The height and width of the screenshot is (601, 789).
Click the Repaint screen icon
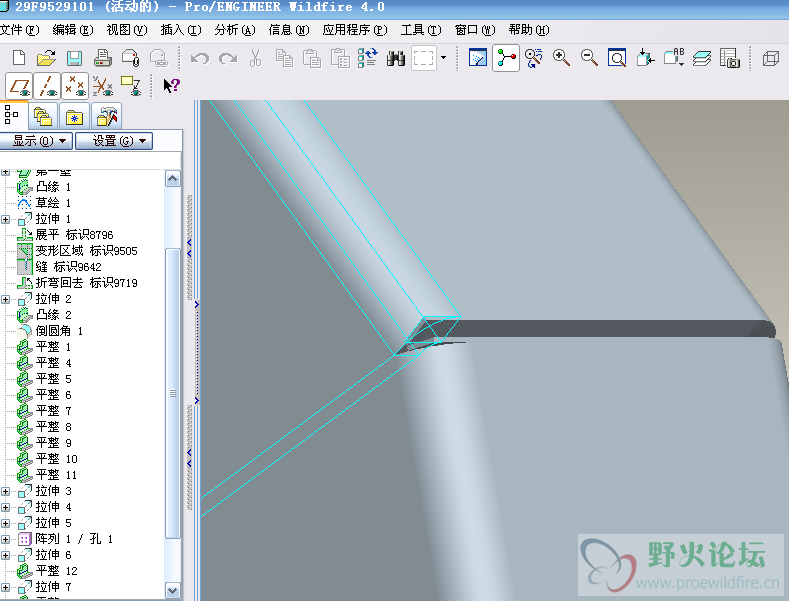coord(478,58)
